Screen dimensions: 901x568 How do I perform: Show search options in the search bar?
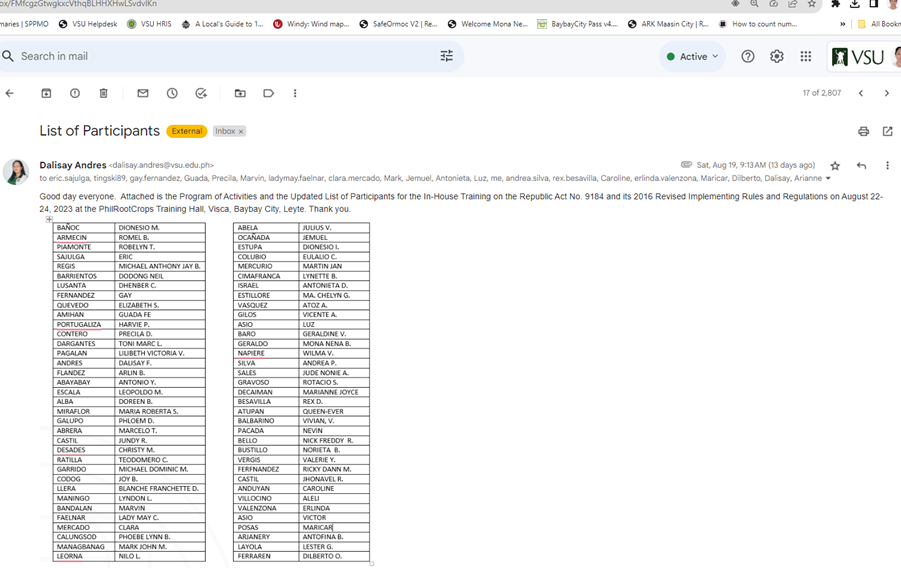[446, 56]
